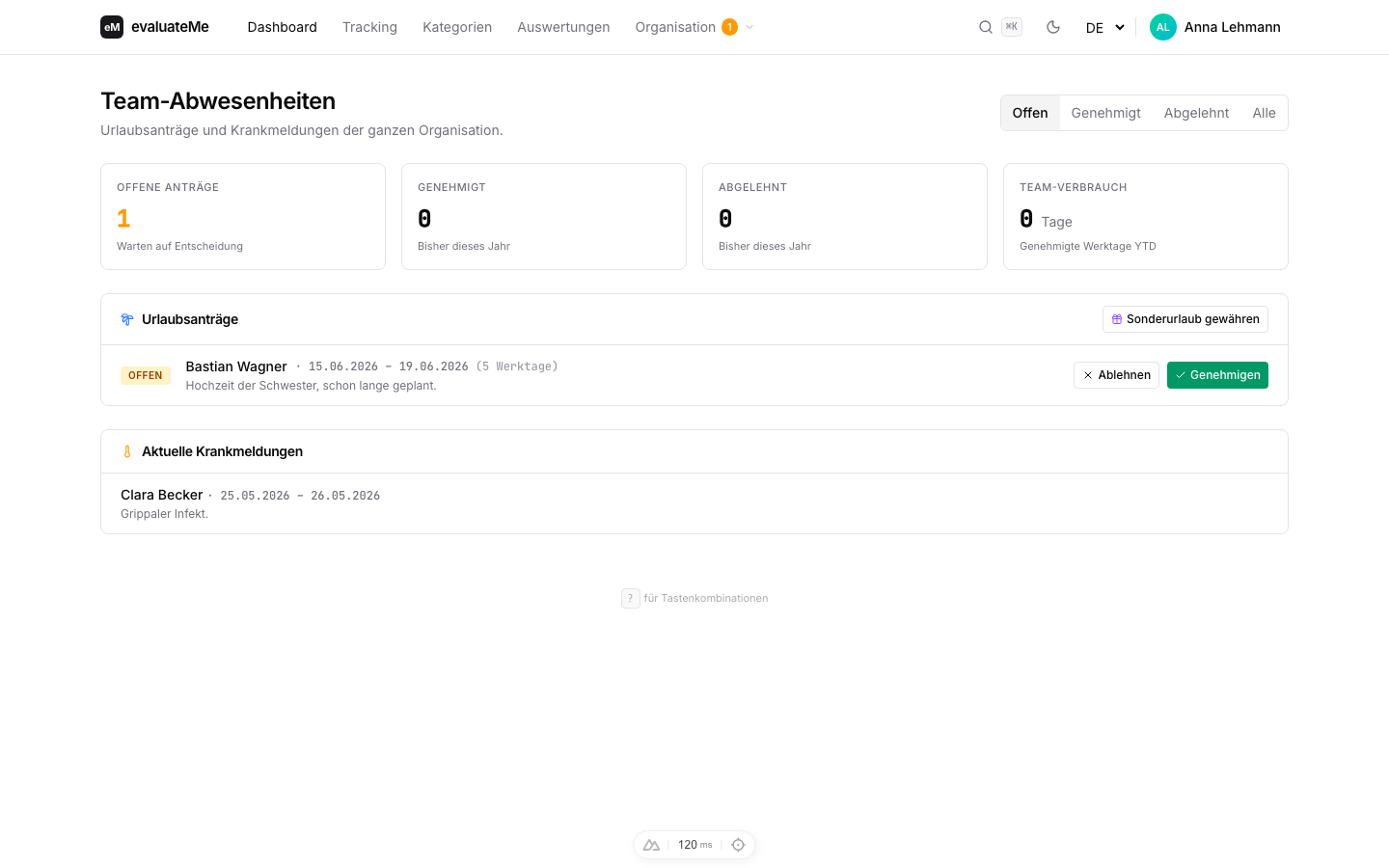
Task: Switch to the Abgelehnt filter tab
Action: [1196, 113]
